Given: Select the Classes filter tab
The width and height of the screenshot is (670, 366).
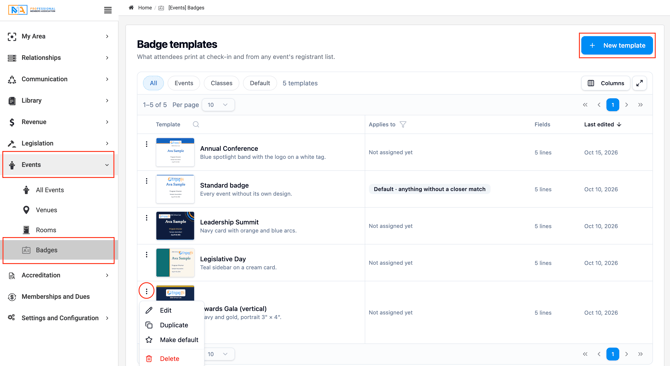Looking at the screenshot, I should (x=221, y=83).
